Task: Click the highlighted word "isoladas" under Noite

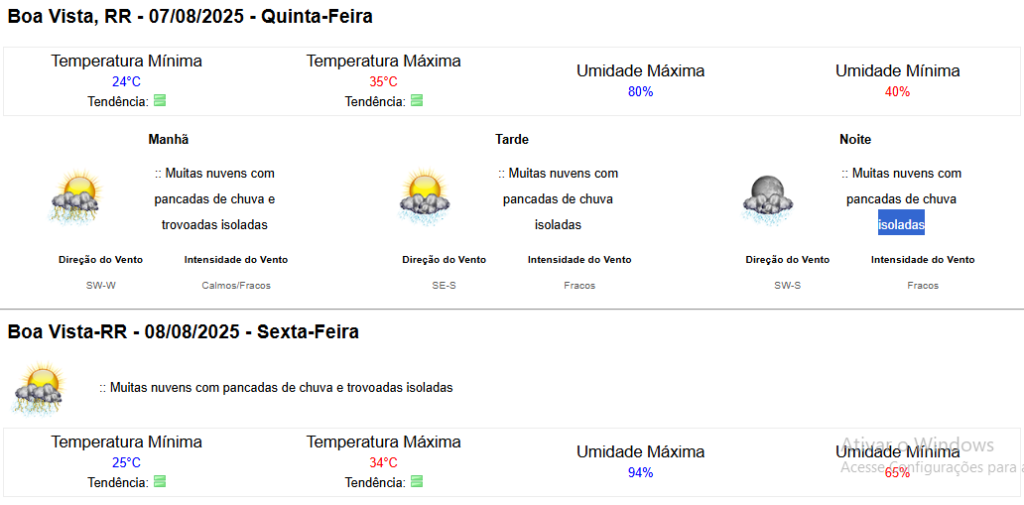Action: (901, 225)
